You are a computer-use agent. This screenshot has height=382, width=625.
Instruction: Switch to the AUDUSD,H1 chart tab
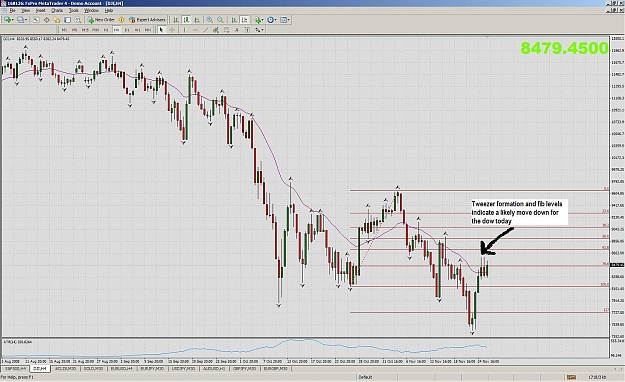[x=214, y=369]
